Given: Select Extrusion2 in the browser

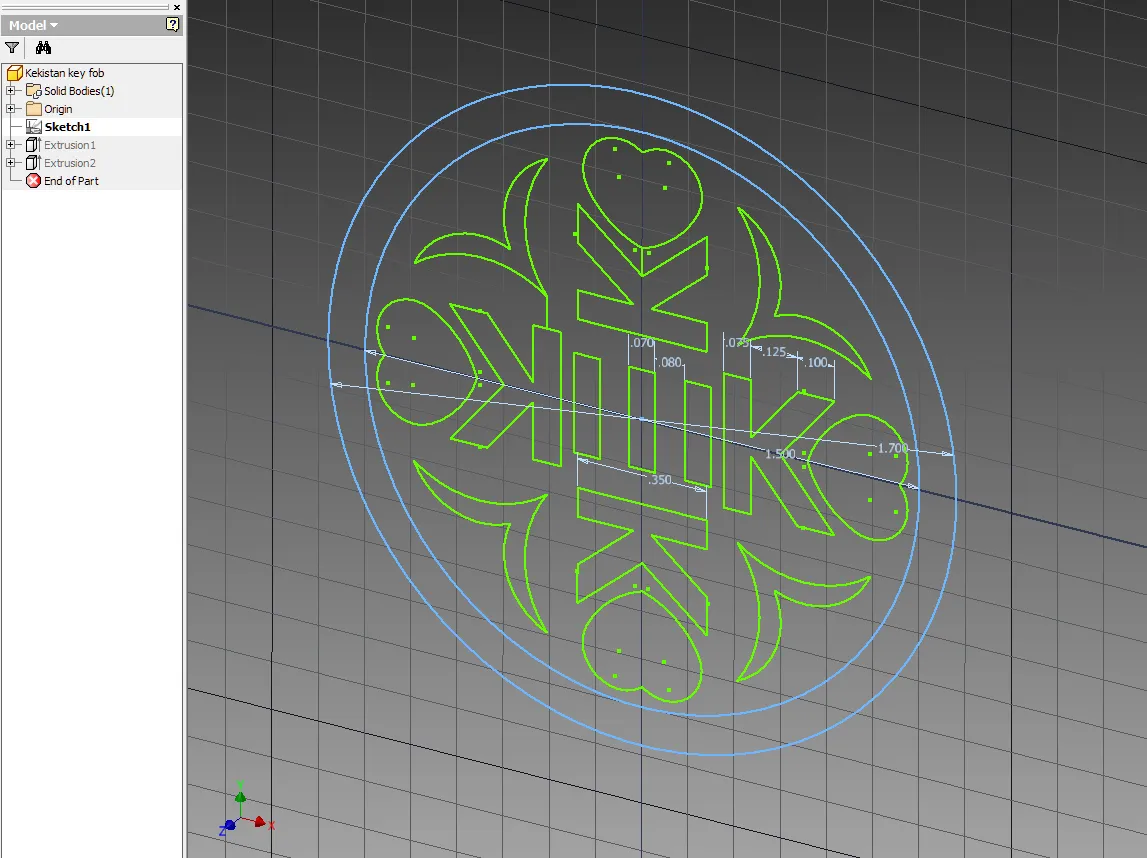Looking at the screenshot, I should tap(69, 163).
